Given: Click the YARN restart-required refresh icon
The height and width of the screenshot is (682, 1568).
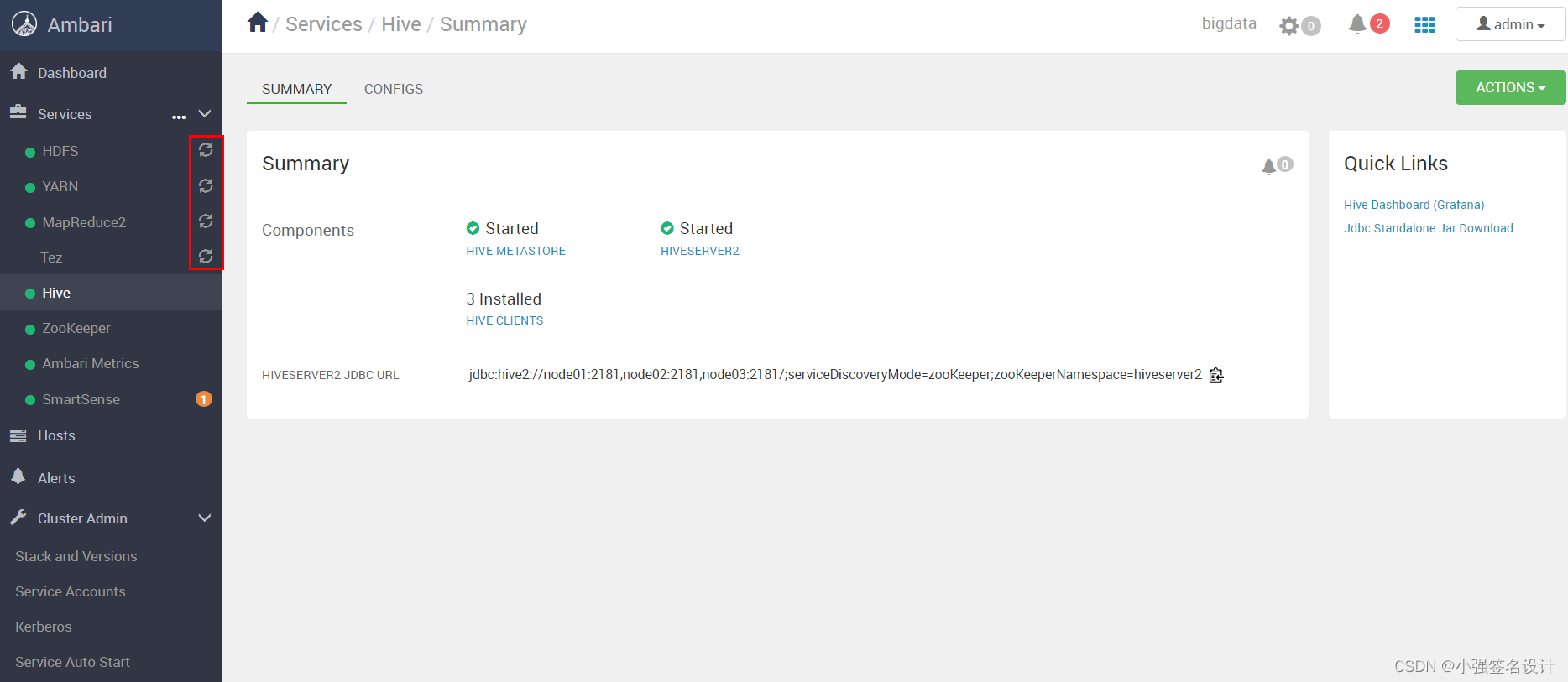Looking at the screenshot, I should (206, 185).
